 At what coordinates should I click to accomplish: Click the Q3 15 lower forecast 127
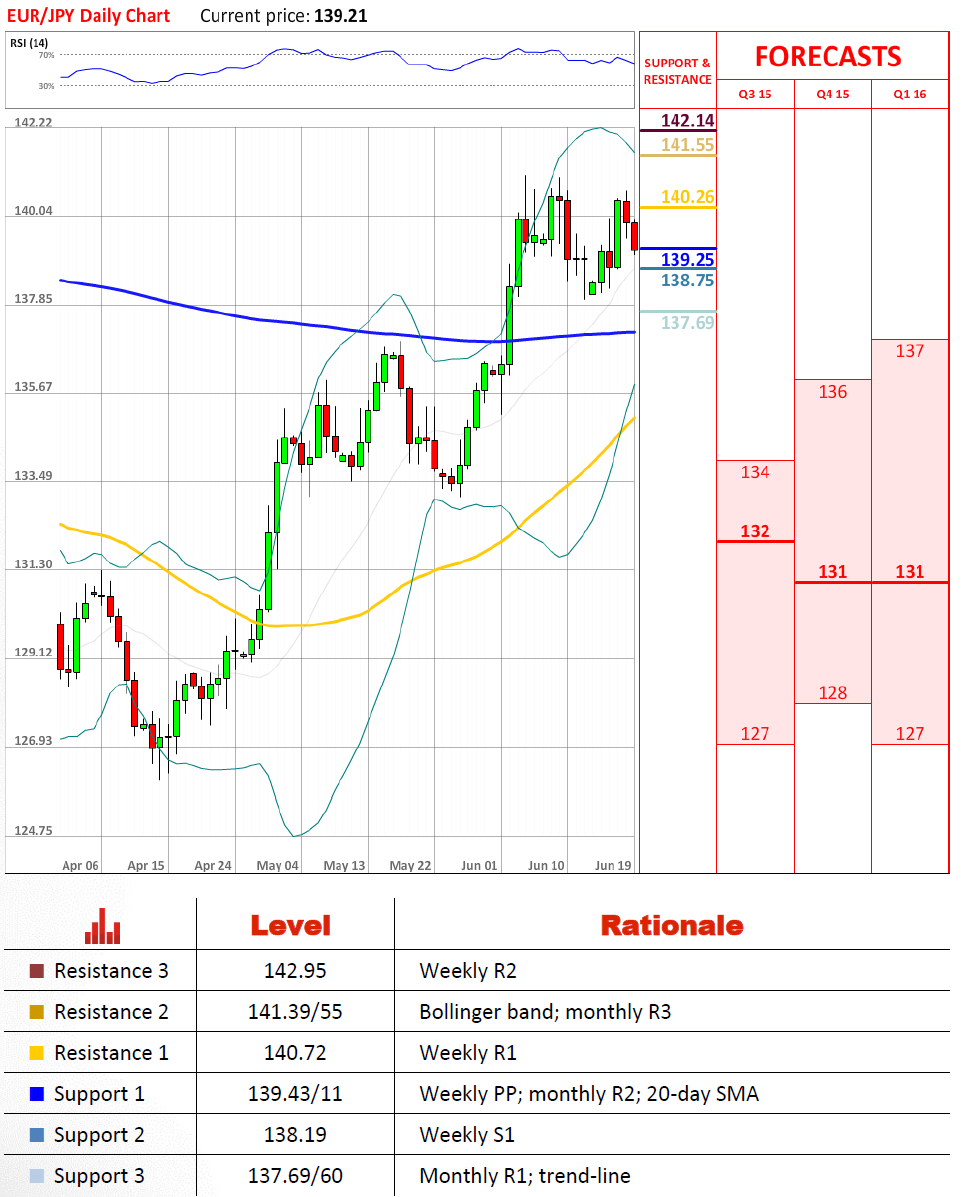pyautogui.click(x=755, y=734)
